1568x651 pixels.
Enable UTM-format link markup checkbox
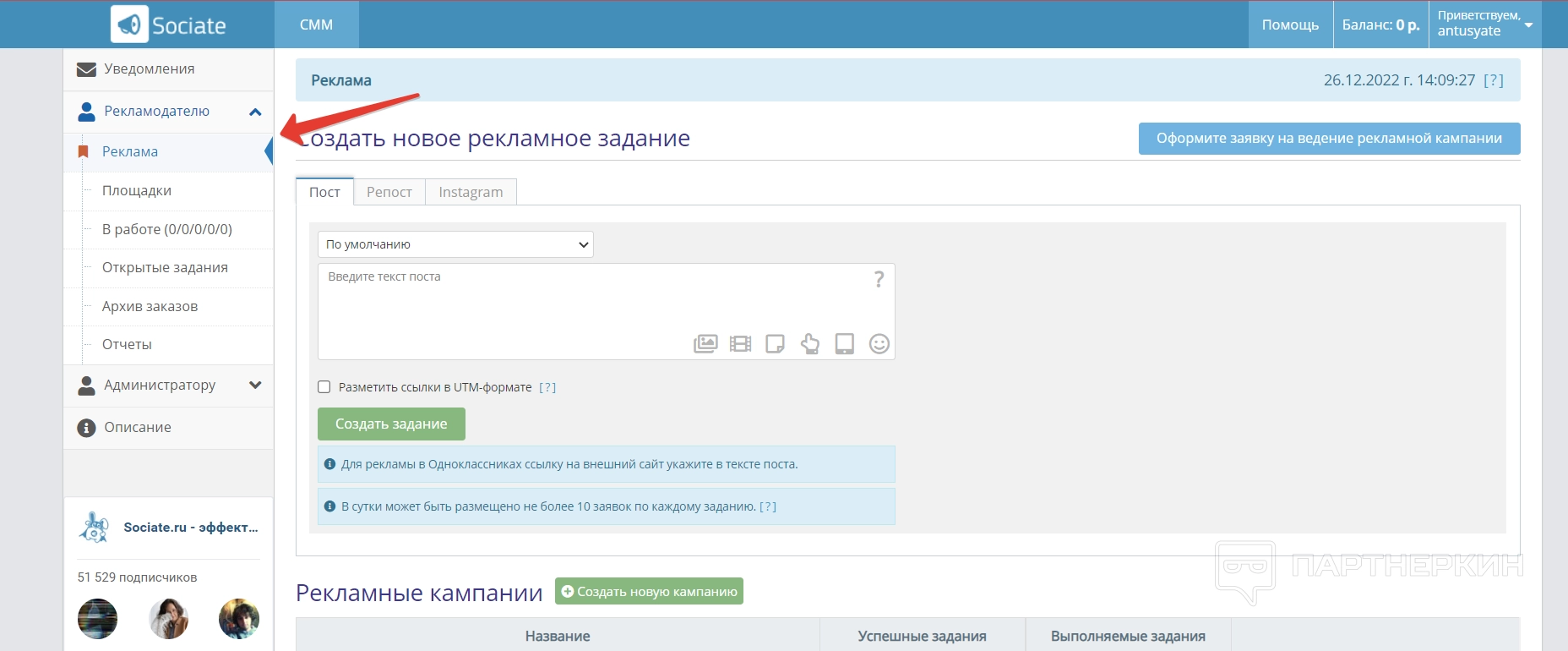pos(324,387)
